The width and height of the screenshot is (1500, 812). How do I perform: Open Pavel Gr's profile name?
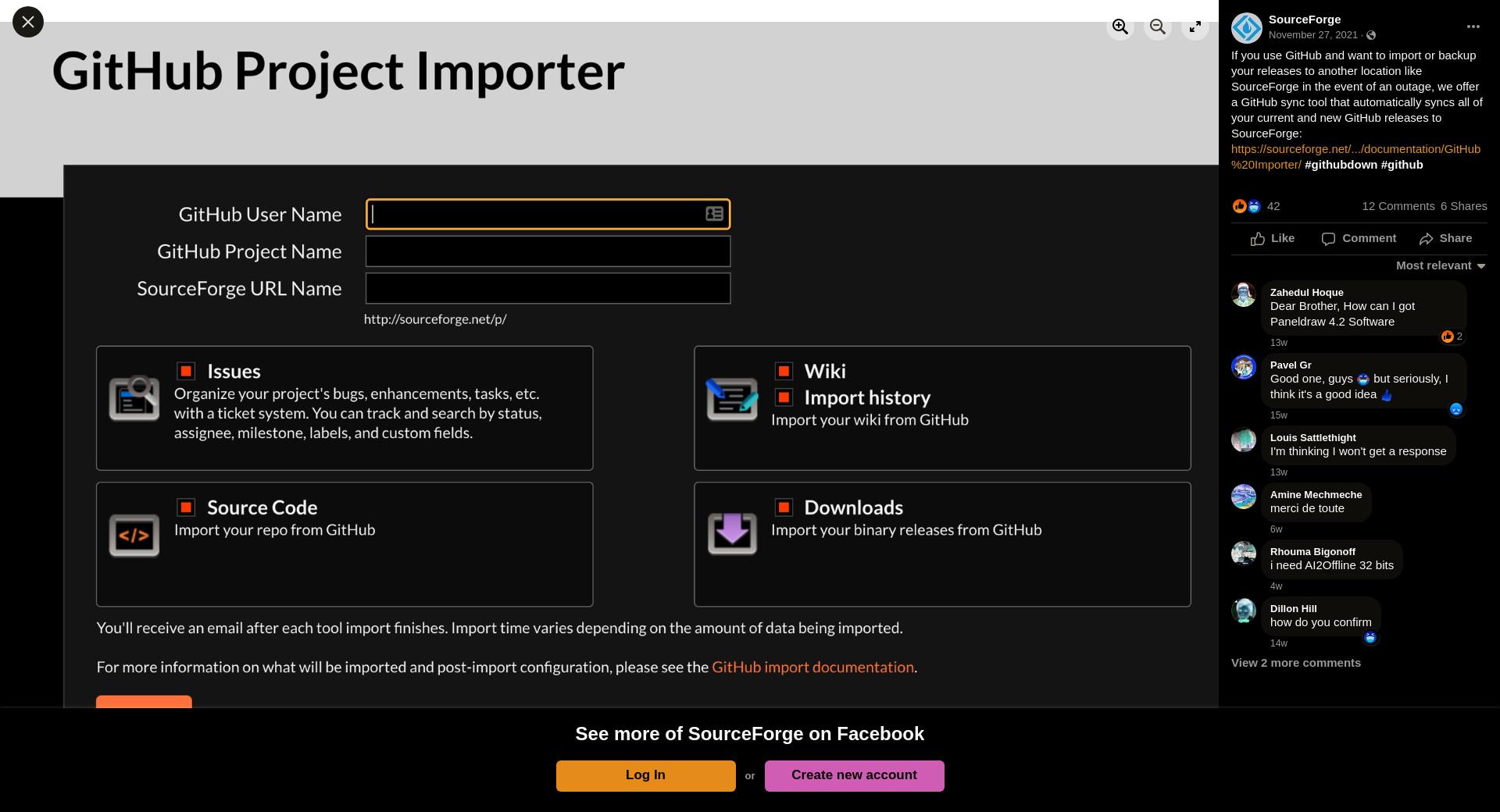[1291, 365]
